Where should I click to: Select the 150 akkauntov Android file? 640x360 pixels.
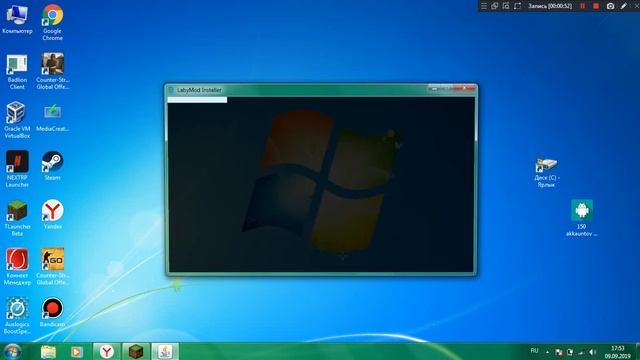click(x=582, y=218)
